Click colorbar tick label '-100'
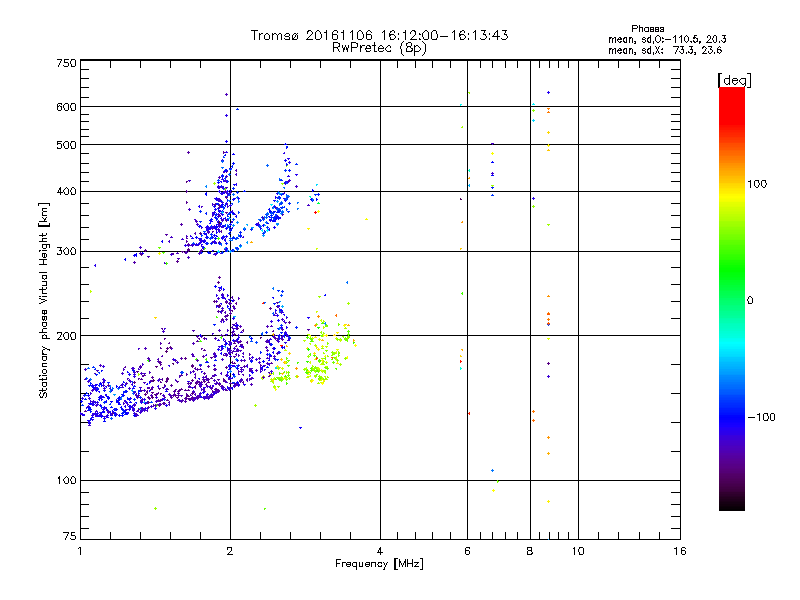The height and width of the screenshot is (600, 800). pos(762,417)
